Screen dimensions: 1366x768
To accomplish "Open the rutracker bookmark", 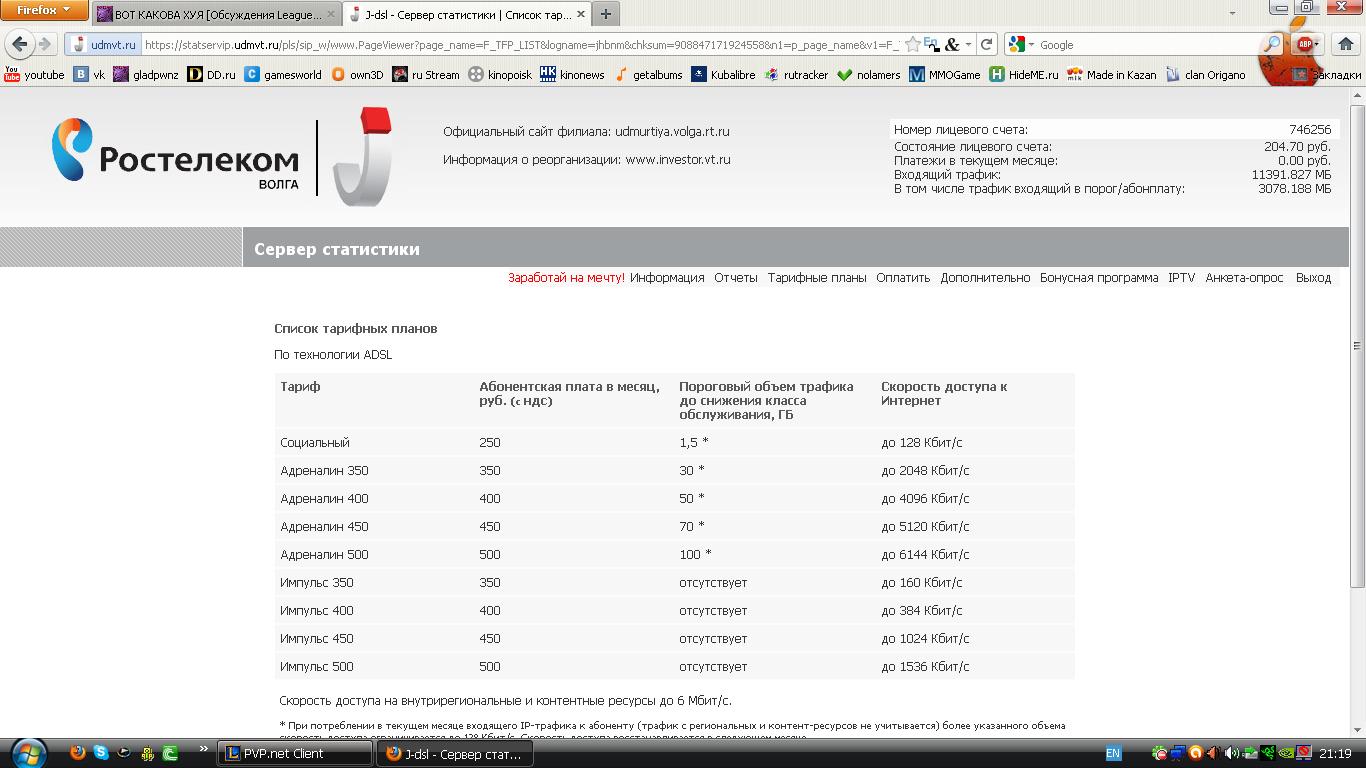I will pyautogui.click(x=796, y=75).
